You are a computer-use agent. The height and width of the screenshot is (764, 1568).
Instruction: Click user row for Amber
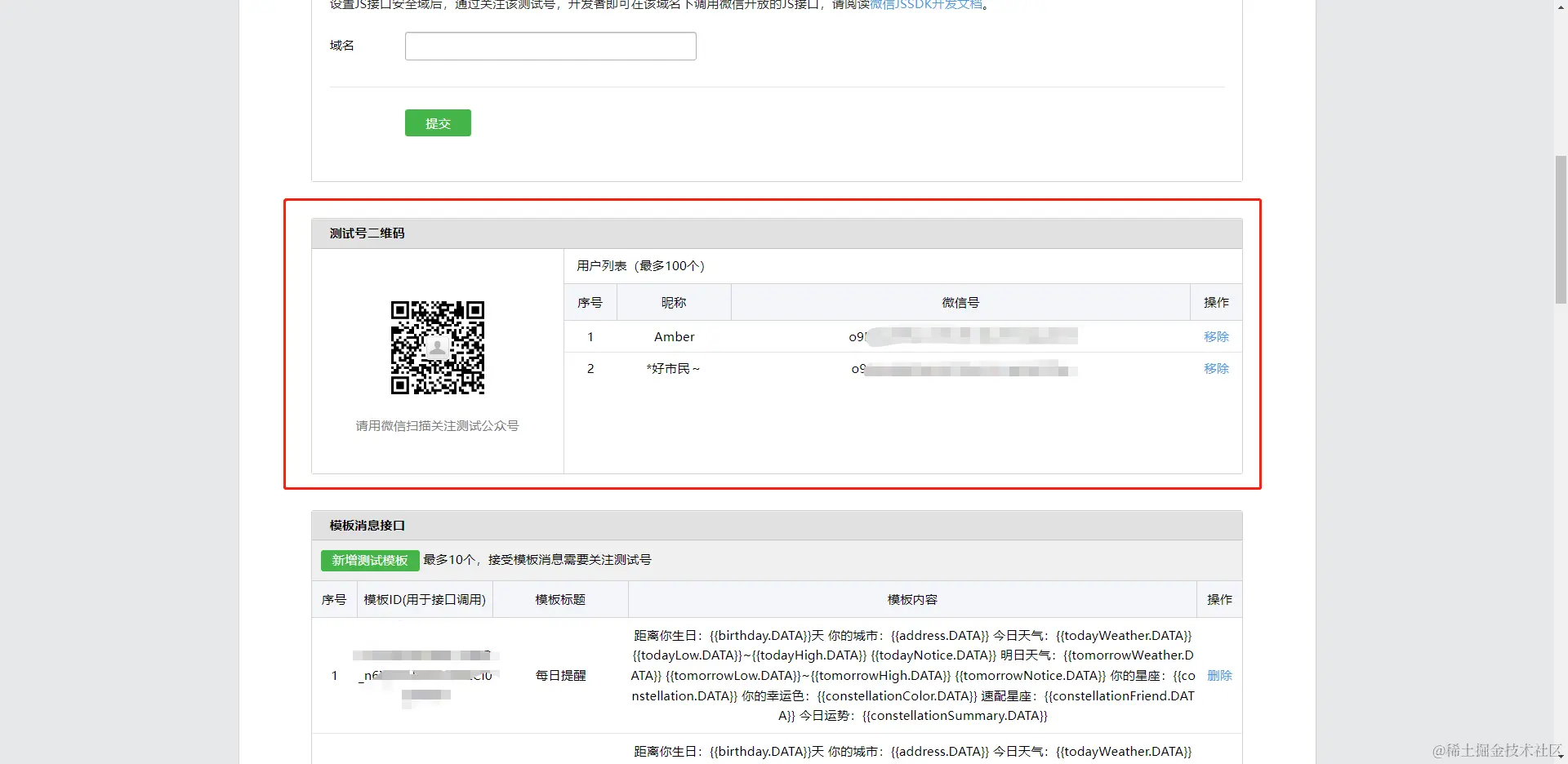pyautogui.click(x=674, y=335)
